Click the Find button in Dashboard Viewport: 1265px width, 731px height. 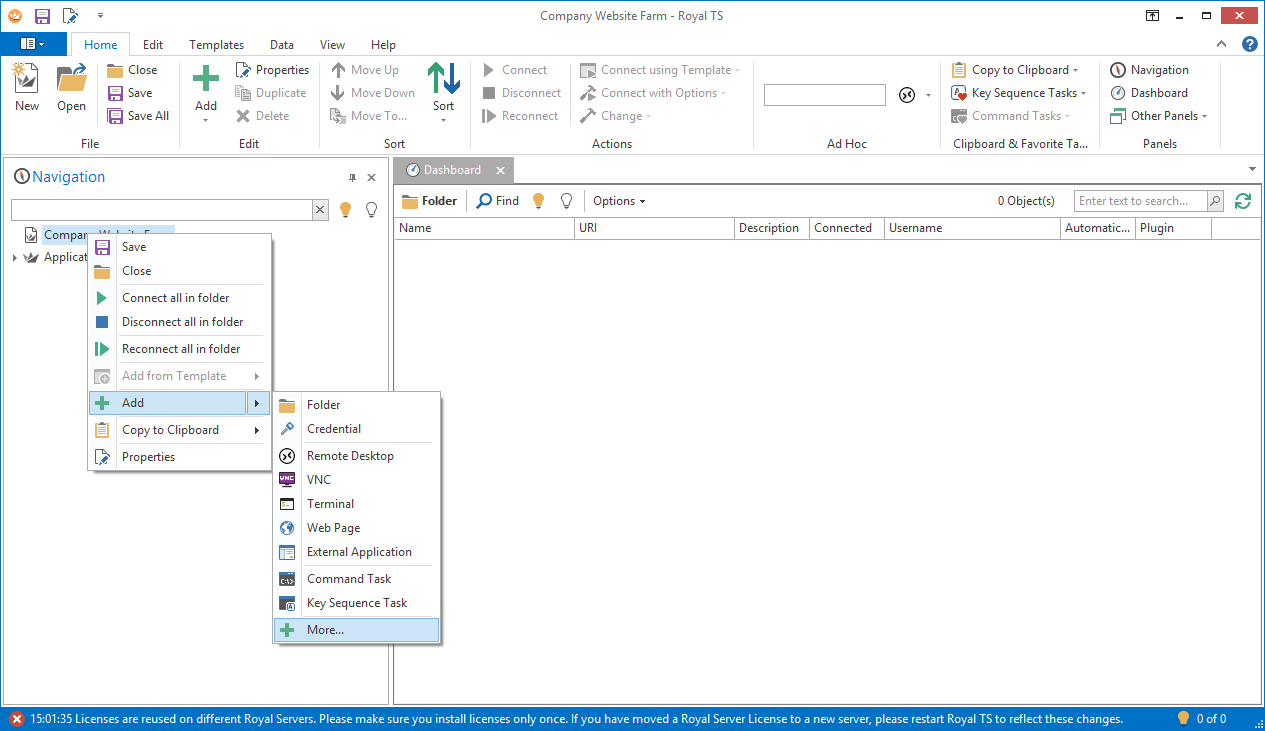pos(498,201)
